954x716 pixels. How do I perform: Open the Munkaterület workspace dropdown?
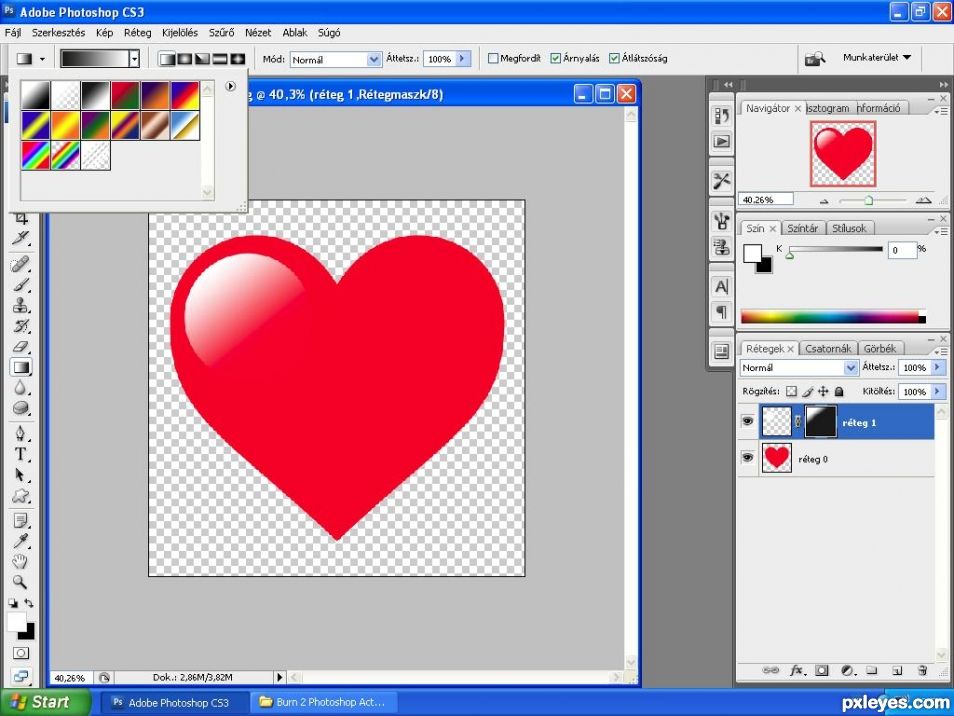pyautogui.click(x=877, y=57)
